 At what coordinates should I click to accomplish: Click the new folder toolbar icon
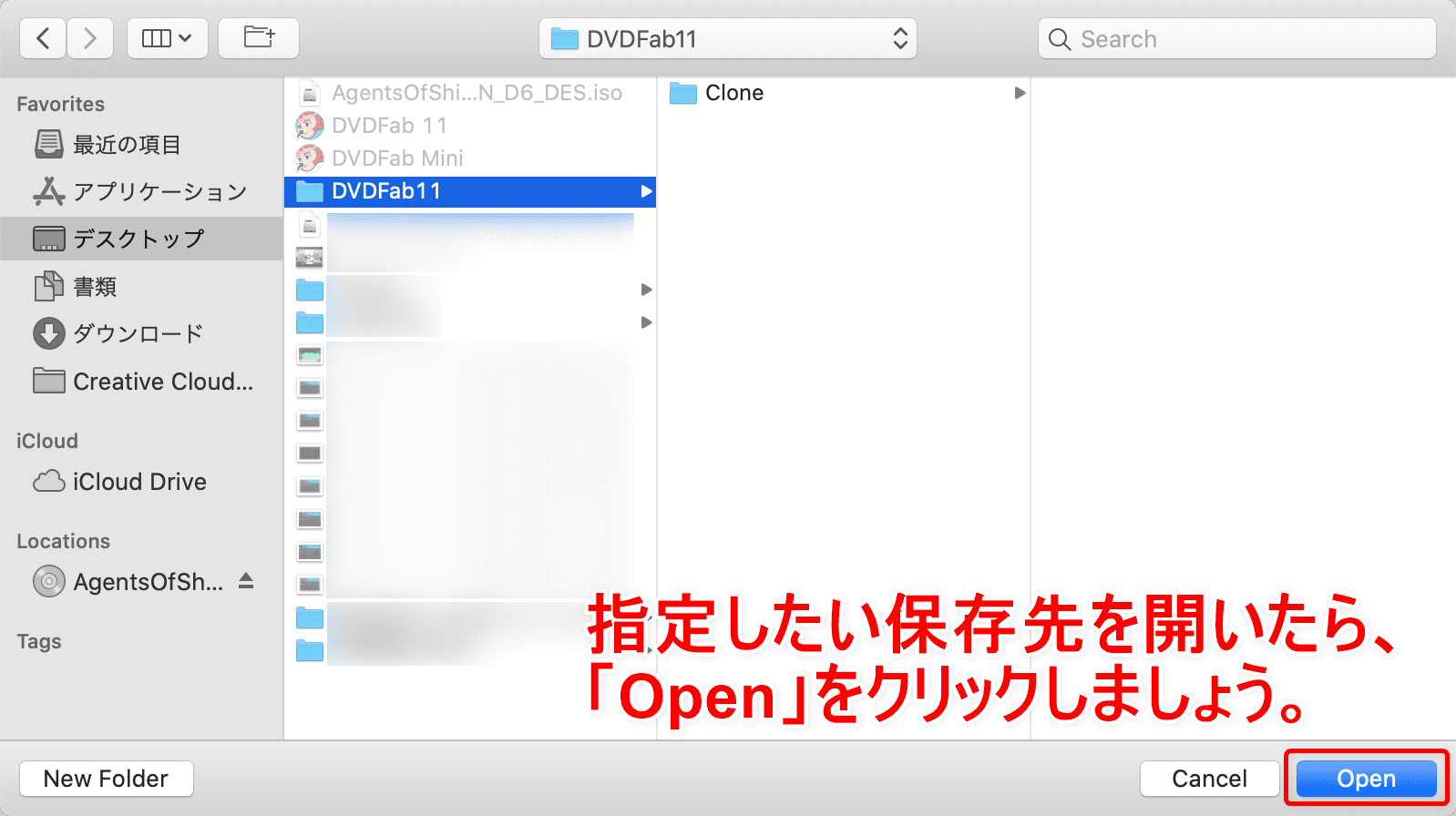pos(259,38)
